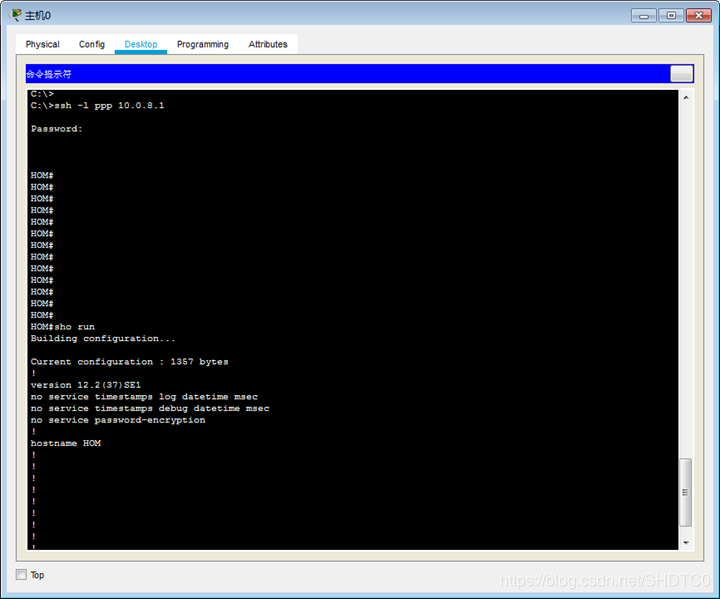720x599 pixels.
Task: Go to the Attributes tab
Action: point(268,44)
